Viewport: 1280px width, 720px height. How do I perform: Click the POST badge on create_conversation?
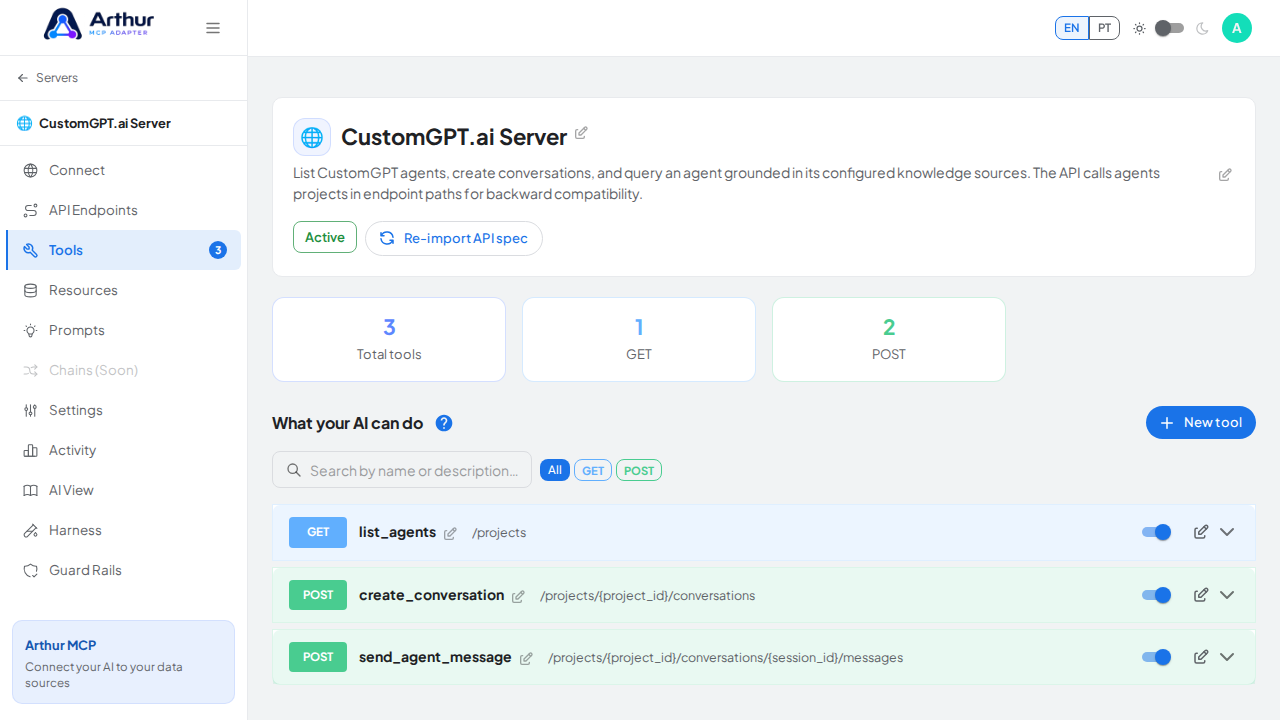pyautogui.click(x=318, y=595)
